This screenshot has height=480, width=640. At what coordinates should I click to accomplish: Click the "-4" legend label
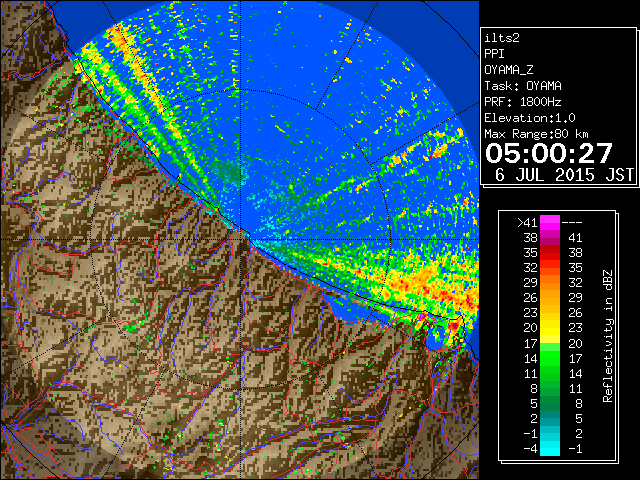pyautogui.click(x=530, y=448)
